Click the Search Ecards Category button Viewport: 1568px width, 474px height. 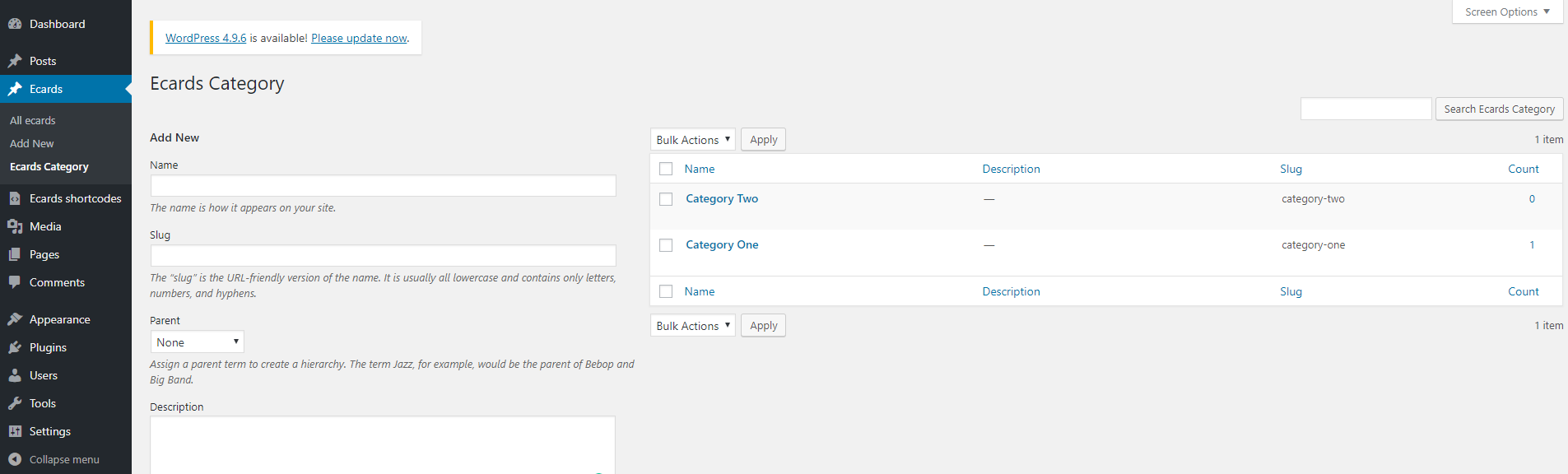1499,109
